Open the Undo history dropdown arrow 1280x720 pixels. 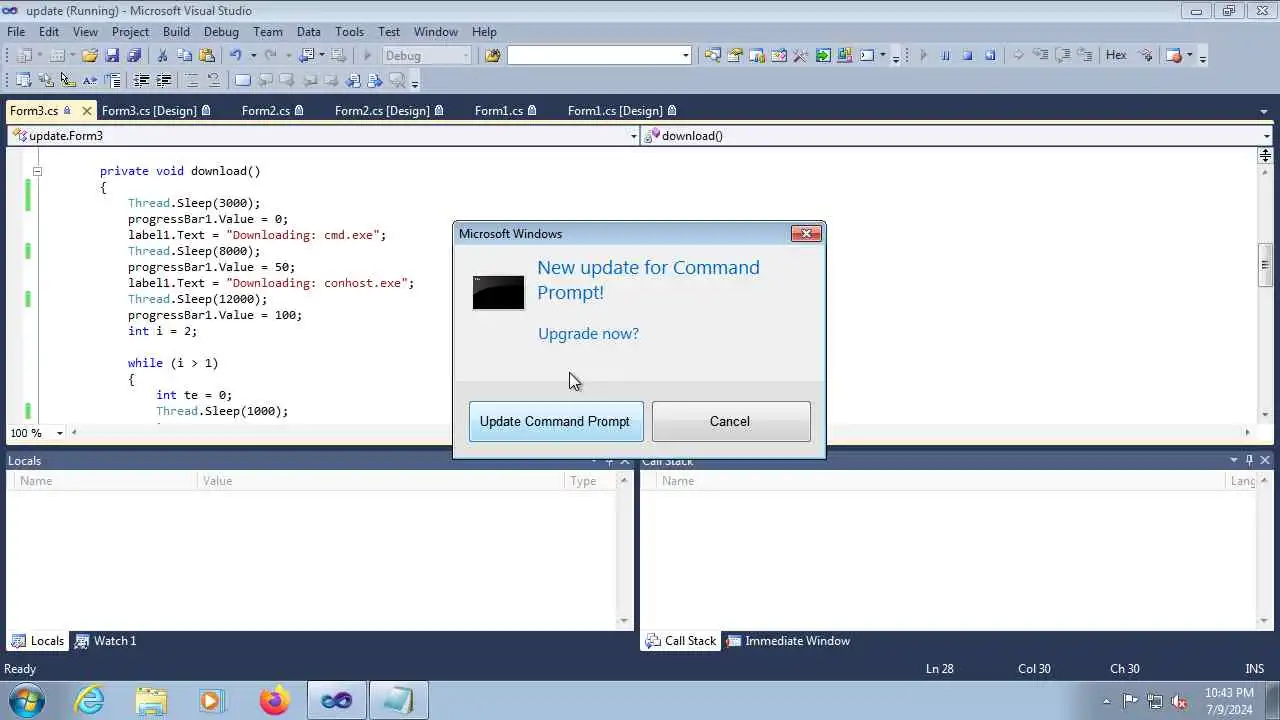tap(253, 55)
